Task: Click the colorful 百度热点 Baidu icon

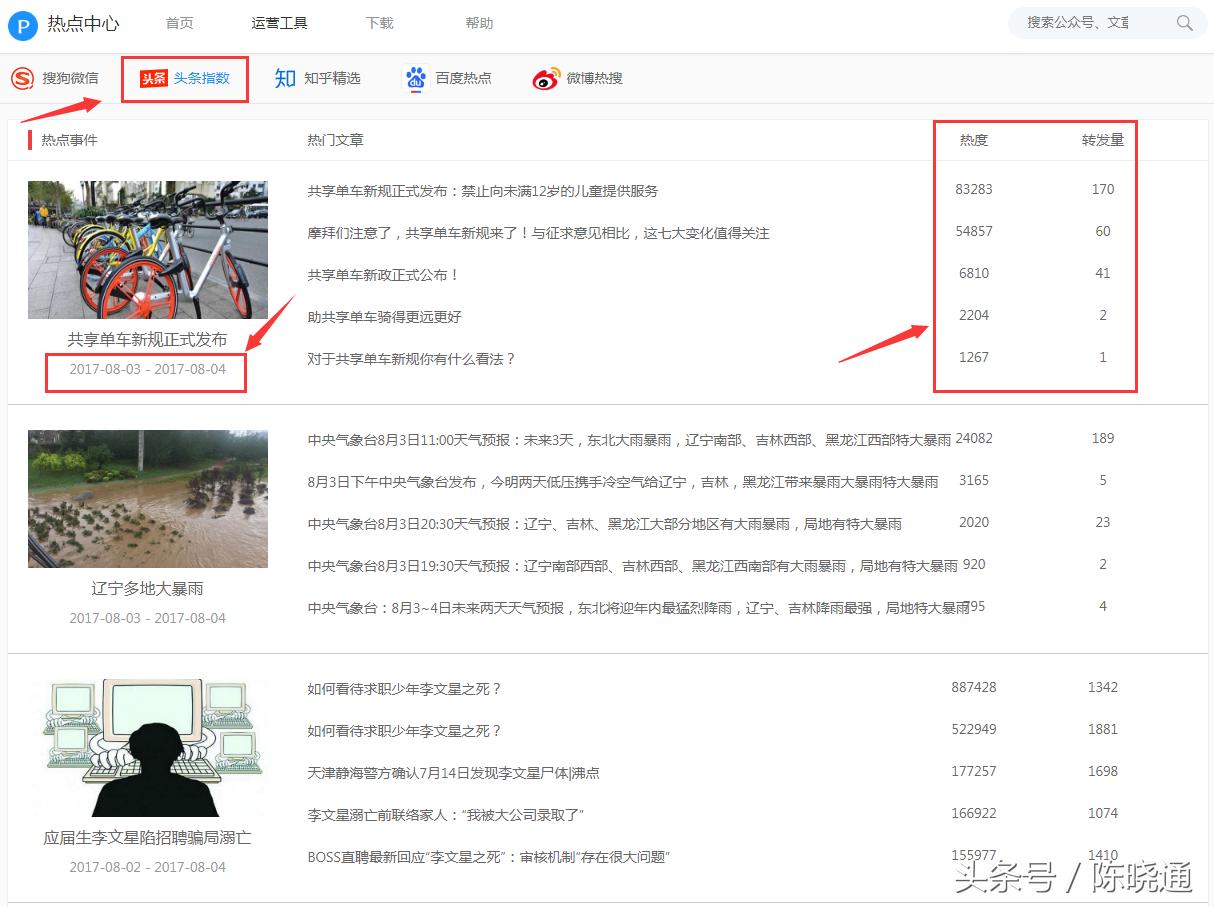Action: pos(415,78)
